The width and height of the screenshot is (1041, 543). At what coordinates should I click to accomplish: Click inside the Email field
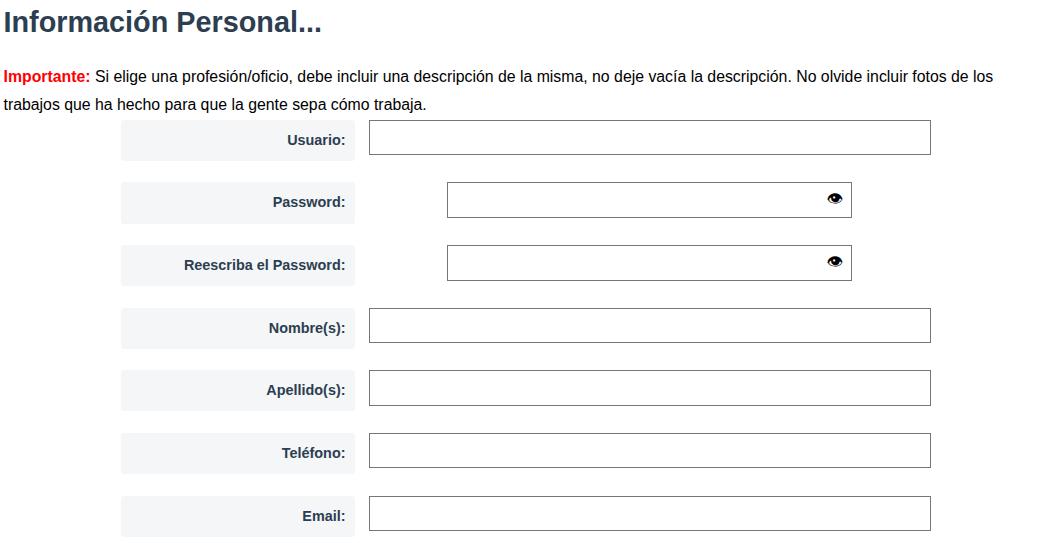point(649,513)
